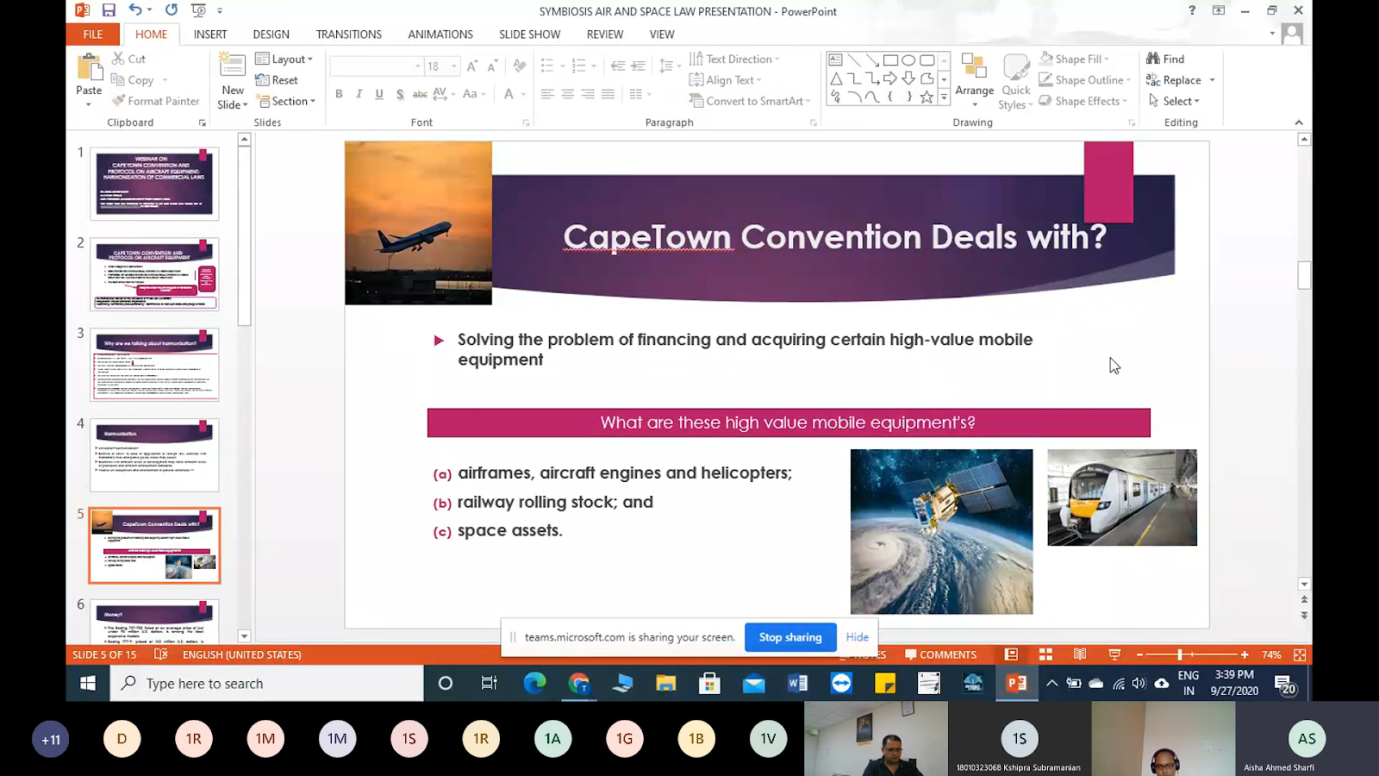
Task: Expand Shape Fill dropdown
Action: coord(1074,59)
